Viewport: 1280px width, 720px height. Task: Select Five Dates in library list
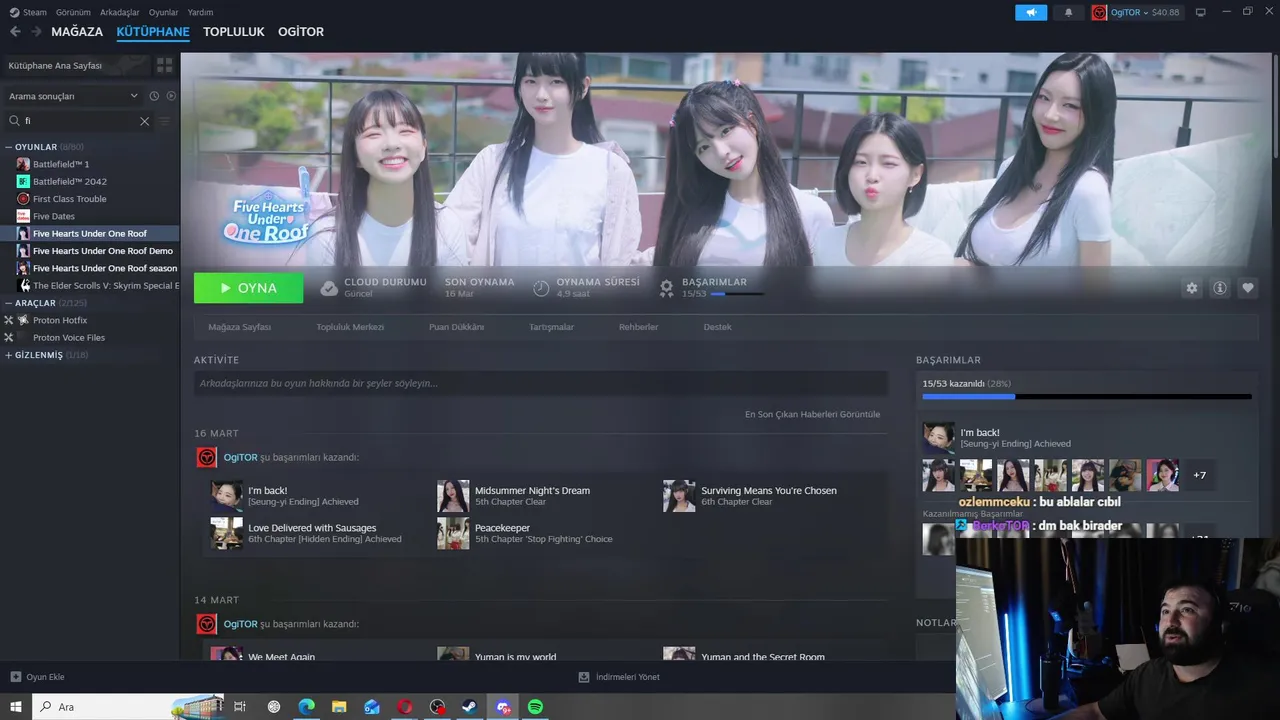click(x=54, y=216)
